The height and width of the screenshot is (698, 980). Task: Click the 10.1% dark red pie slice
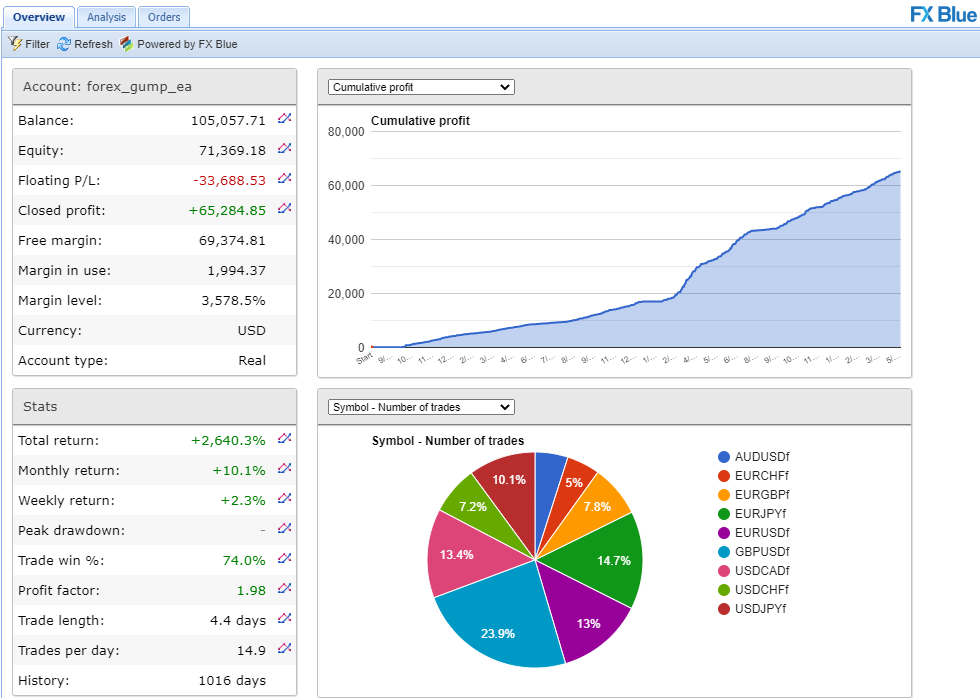point(509,487)
